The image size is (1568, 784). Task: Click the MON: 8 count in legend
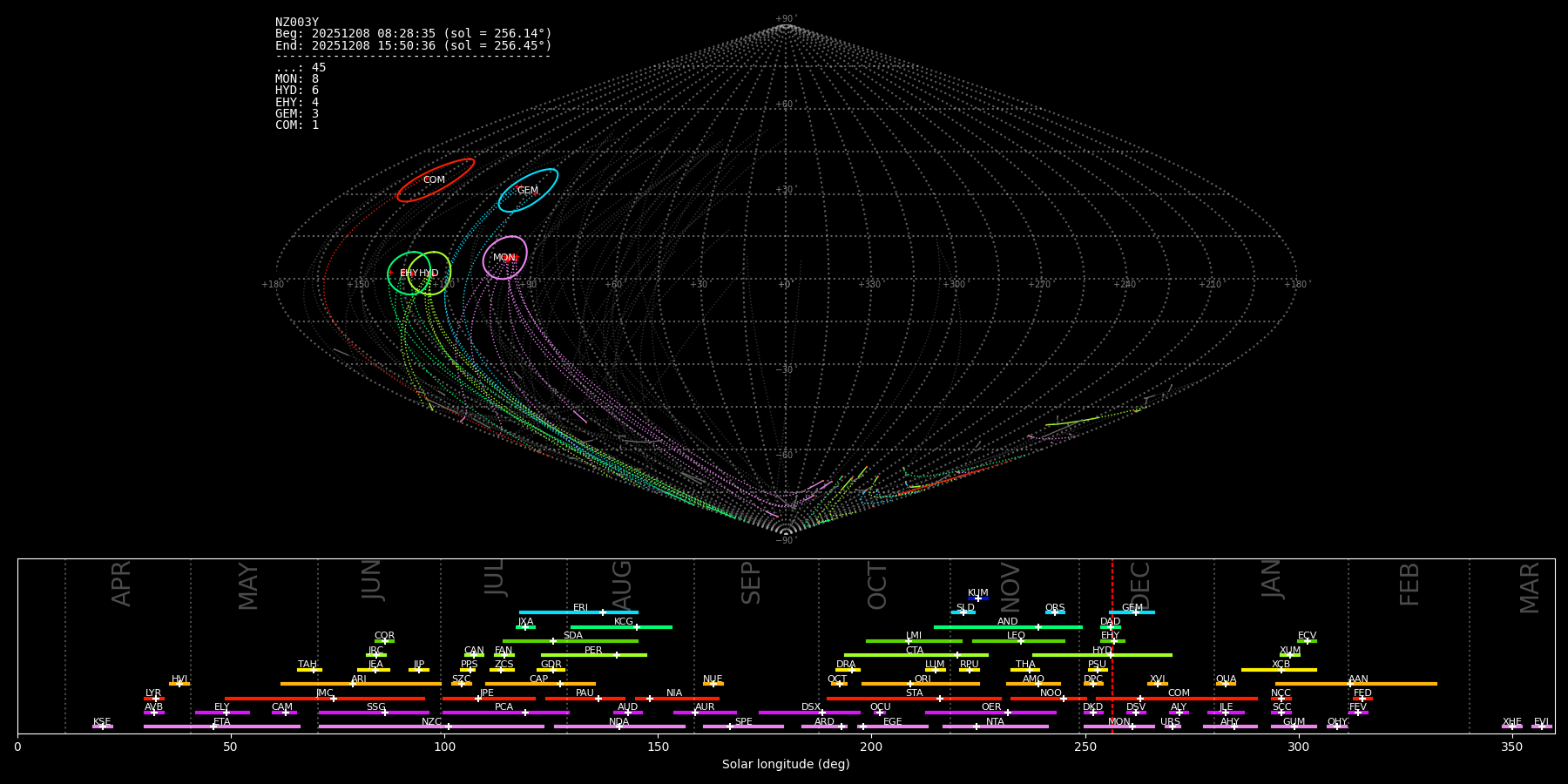click(x=297, y=79)
